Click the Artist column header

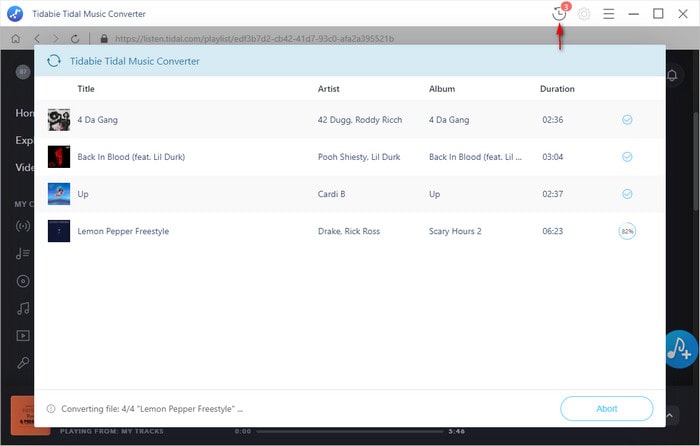tap(329, 89)
